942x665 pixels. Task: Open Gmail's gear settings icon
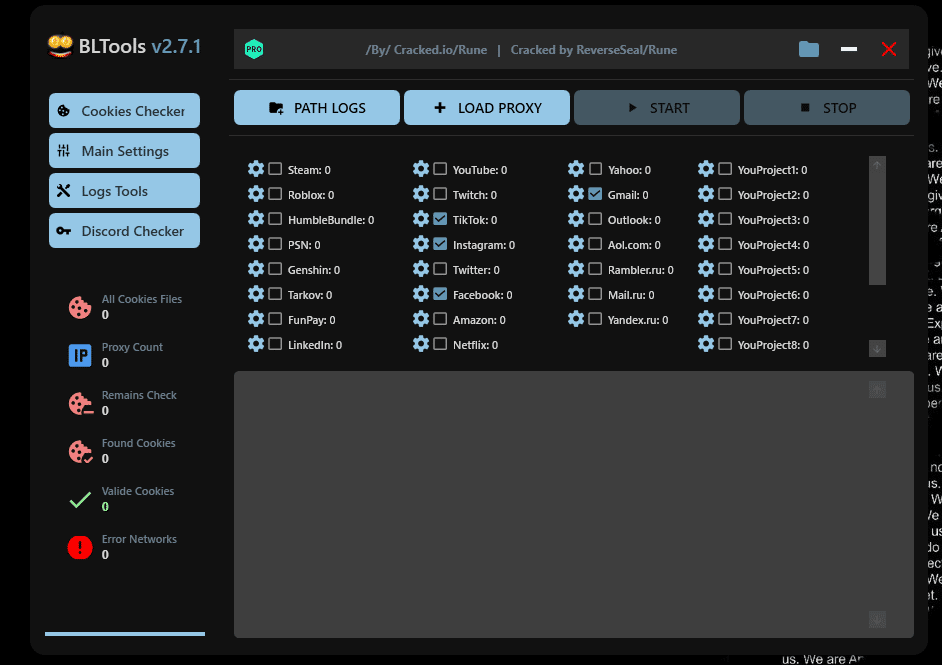tap(576, 194)
